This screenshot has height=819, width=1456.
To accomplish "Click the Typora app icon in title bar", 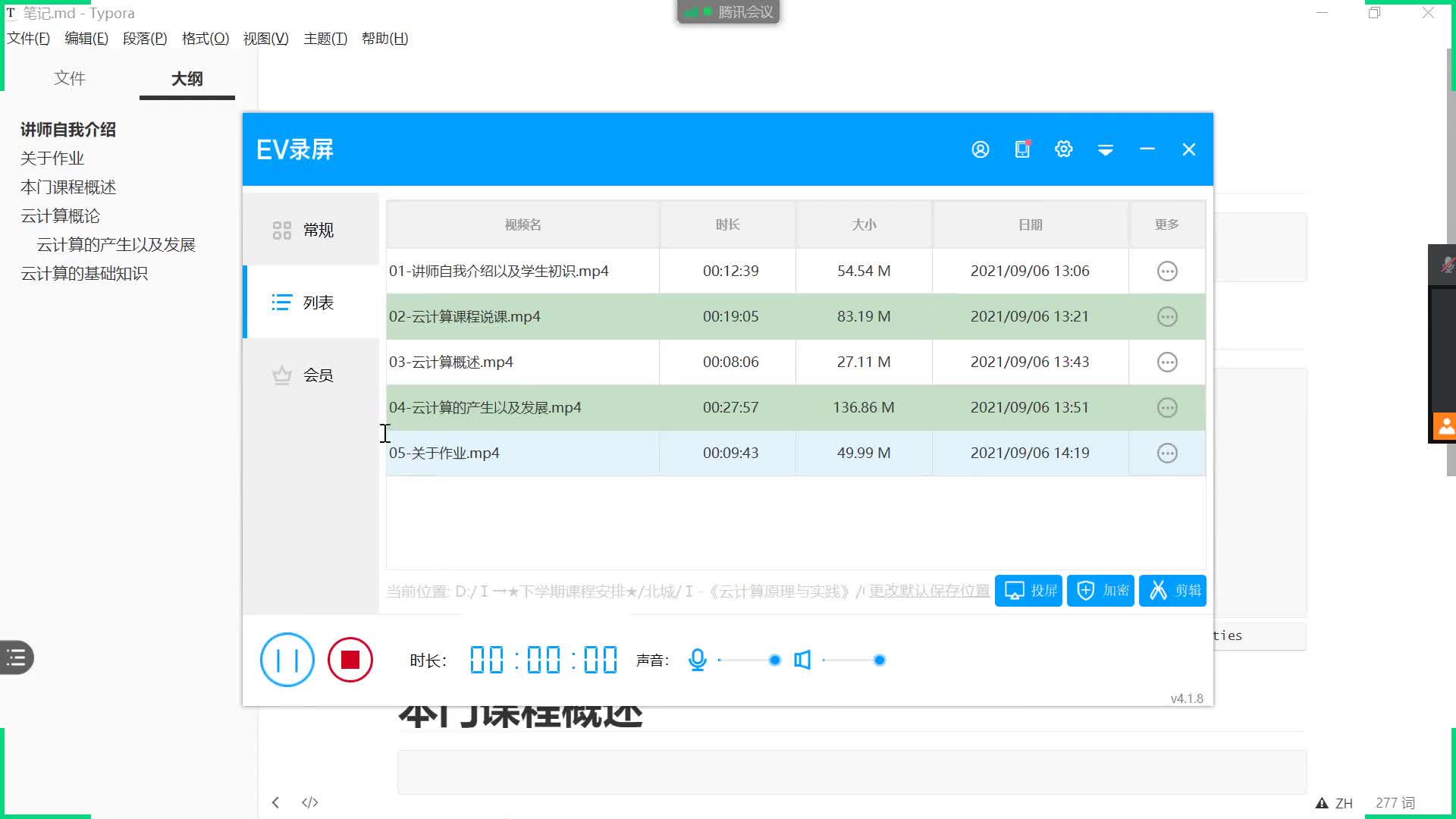I will (11, 13).
